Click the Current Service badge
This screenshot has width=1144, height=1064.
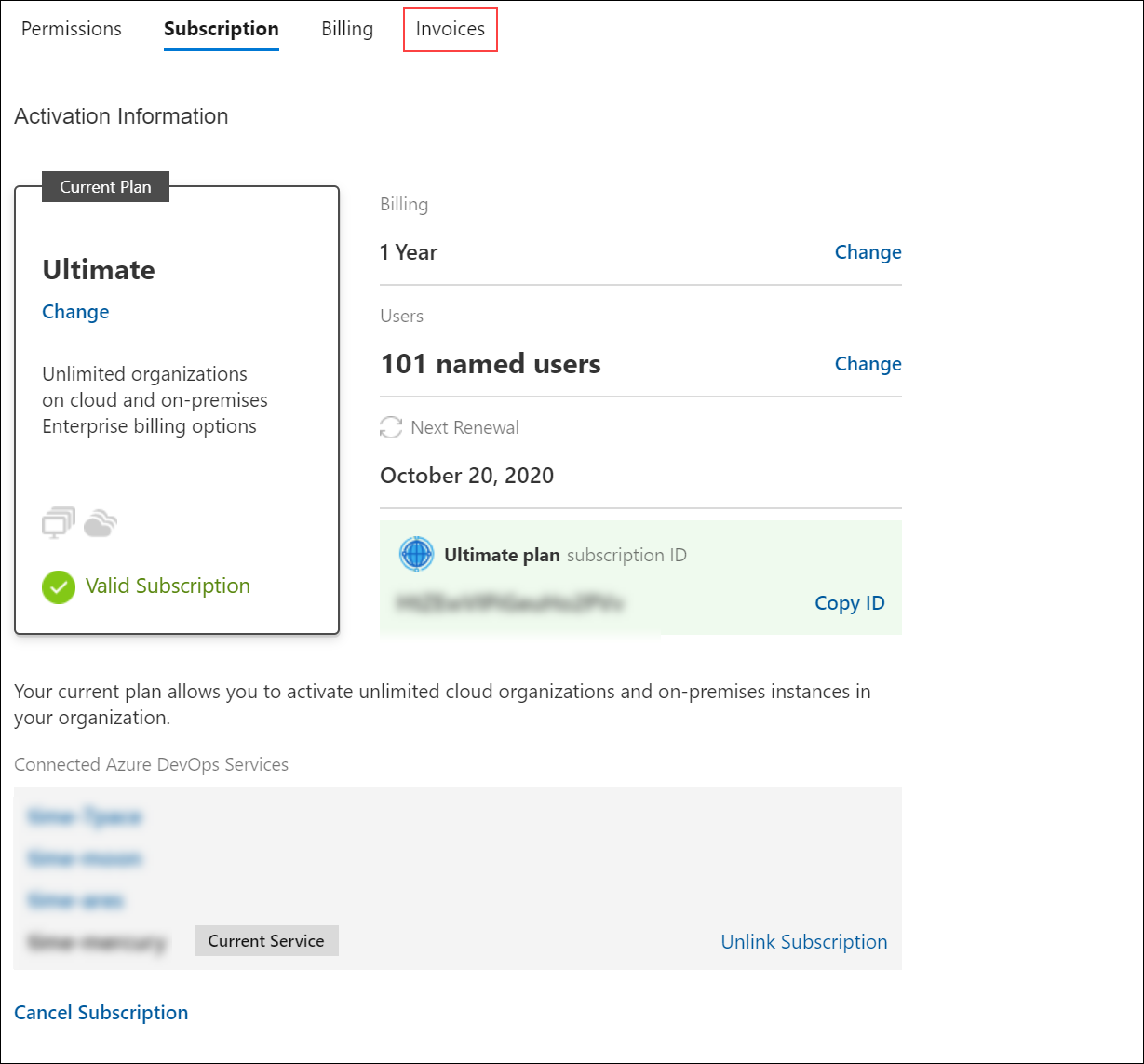(266, 940)
